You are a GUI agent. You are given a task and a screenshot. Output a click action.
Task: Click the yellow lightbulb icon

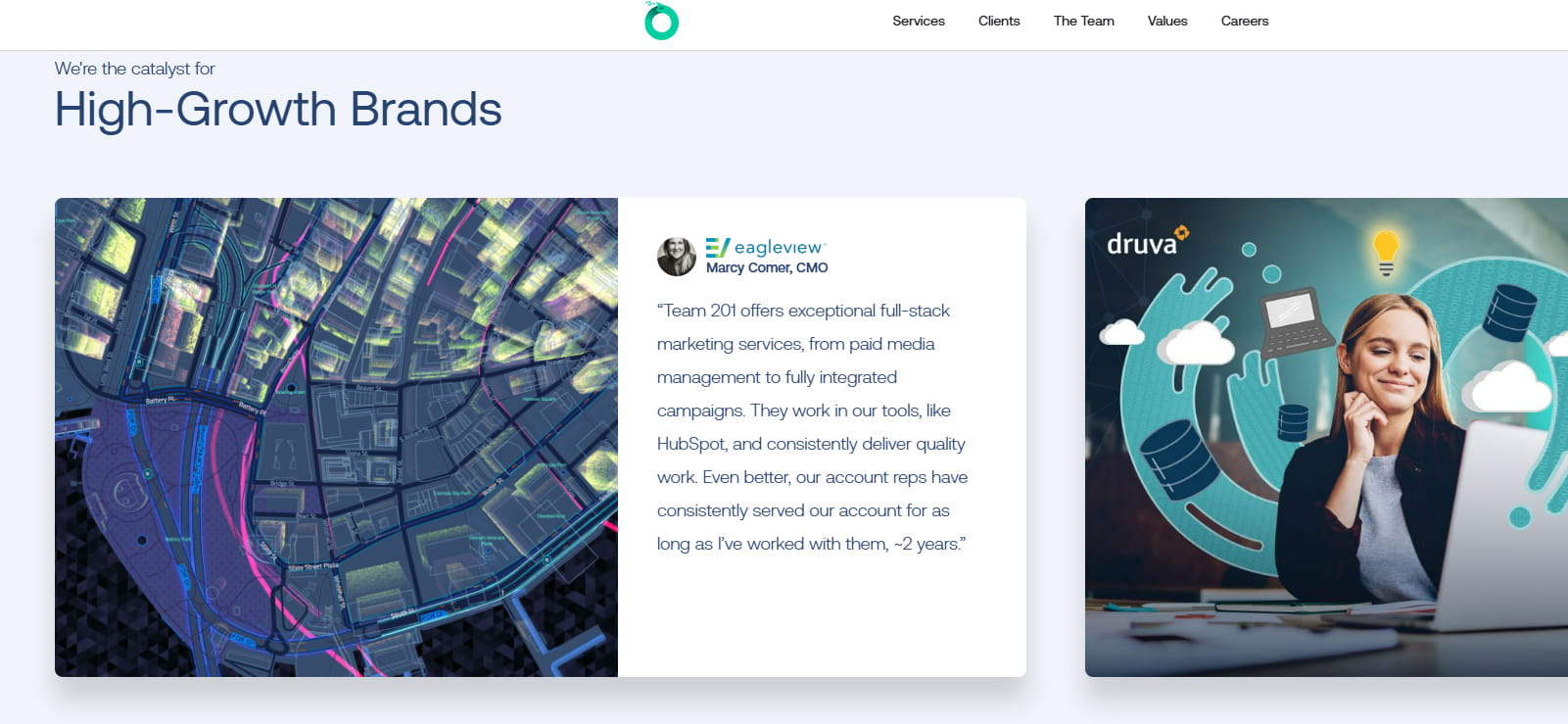[x=1385, y=252]
